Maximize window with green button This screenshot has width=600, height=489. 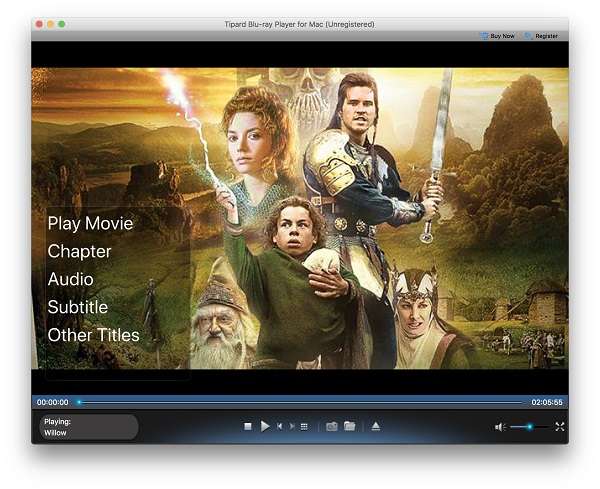(61, 24)
